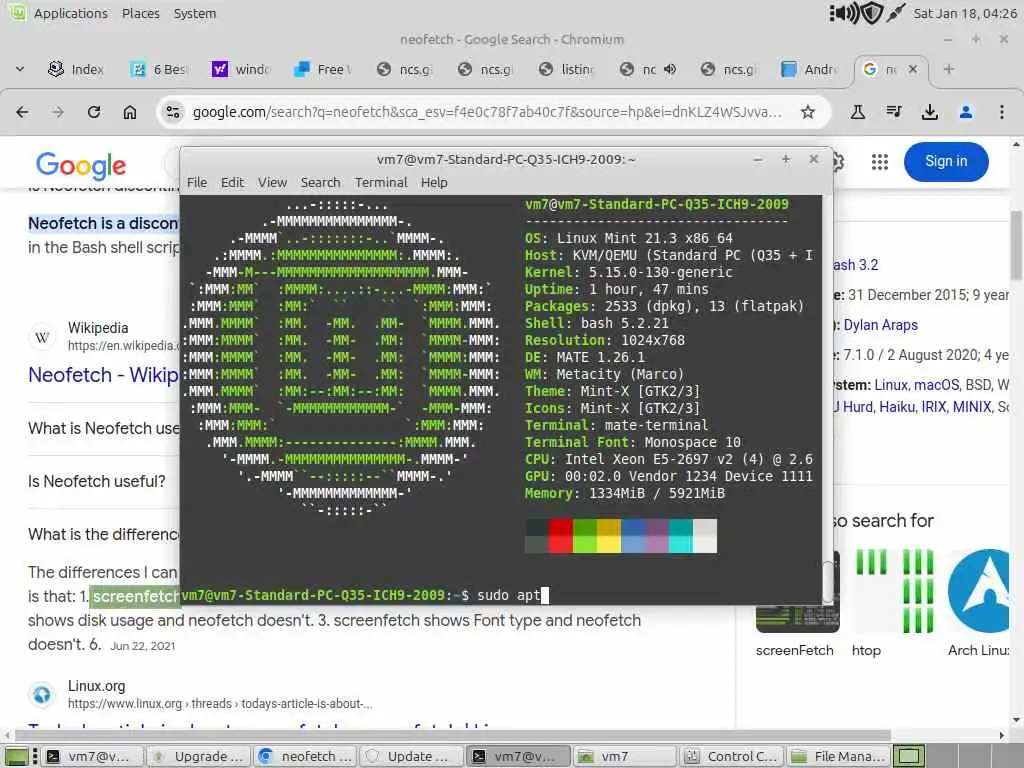Open vm7 folder window from taskbar
This screenshot has height=768, width=1024.
click(x=624, y=756)
